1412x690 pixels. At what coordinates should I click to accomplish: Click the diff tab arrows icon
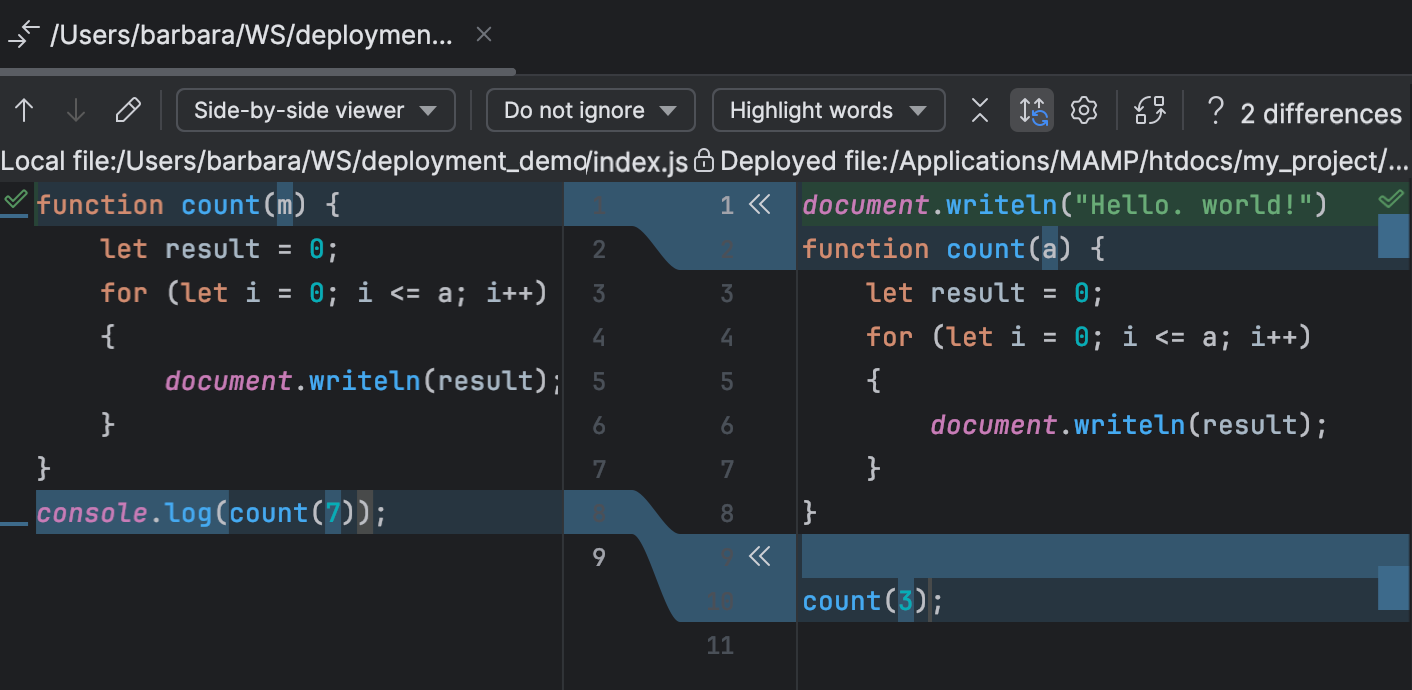point(23,35)
